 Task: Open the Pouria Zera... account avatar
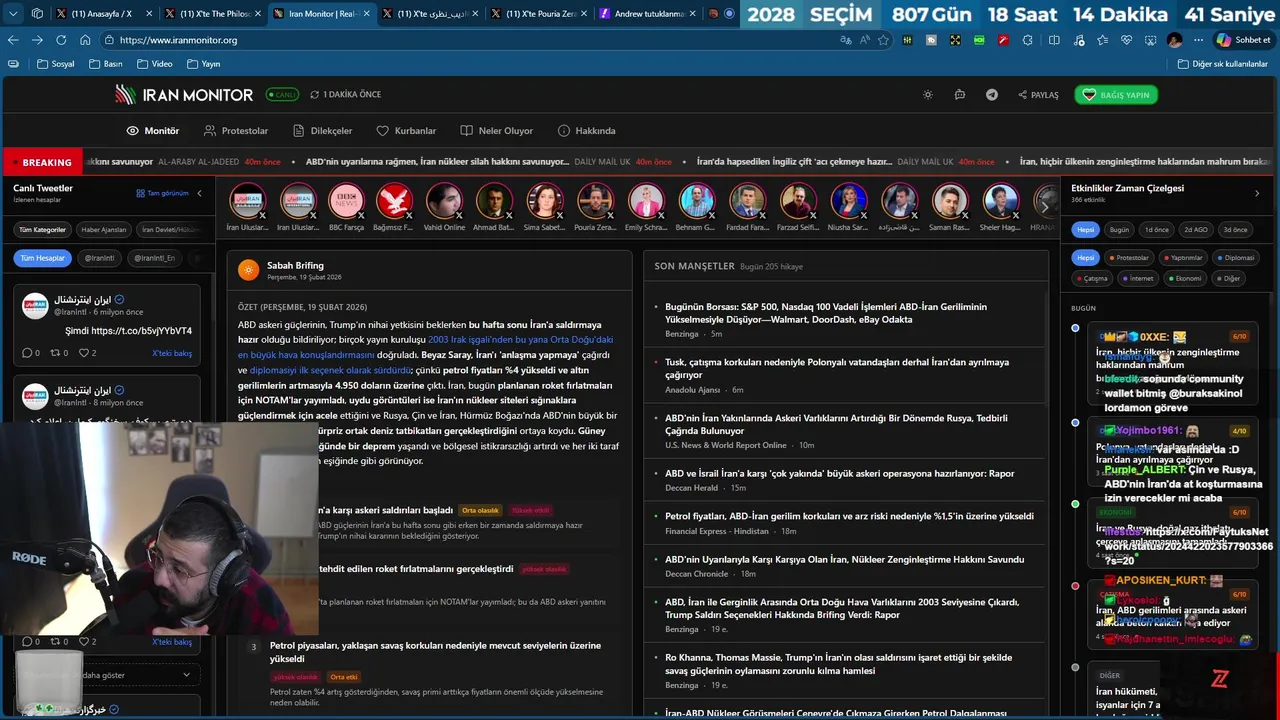coord(595,201)
